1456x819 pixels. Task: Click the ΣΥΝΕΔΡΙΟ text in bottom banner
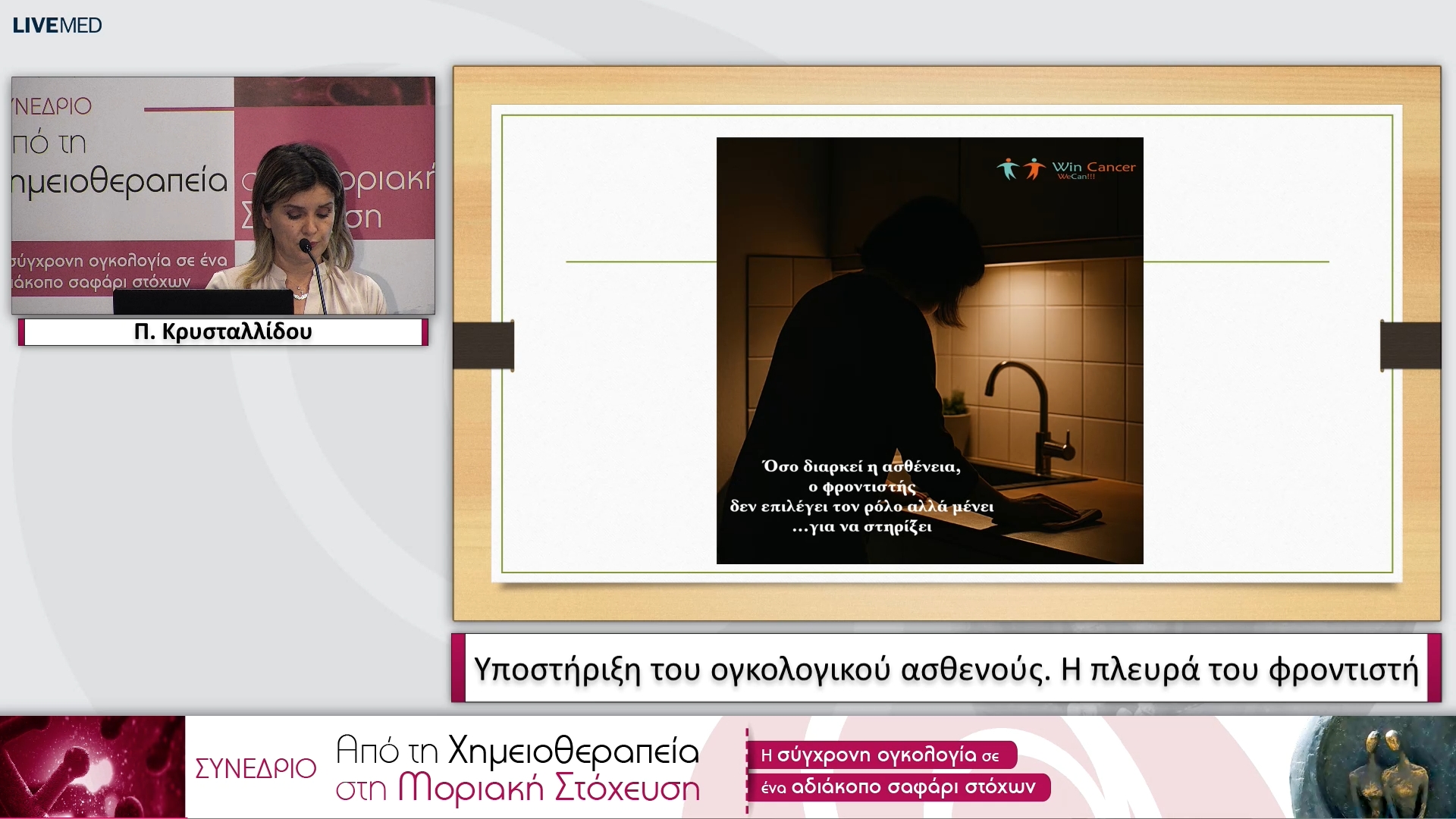click(x=256, y=768)
